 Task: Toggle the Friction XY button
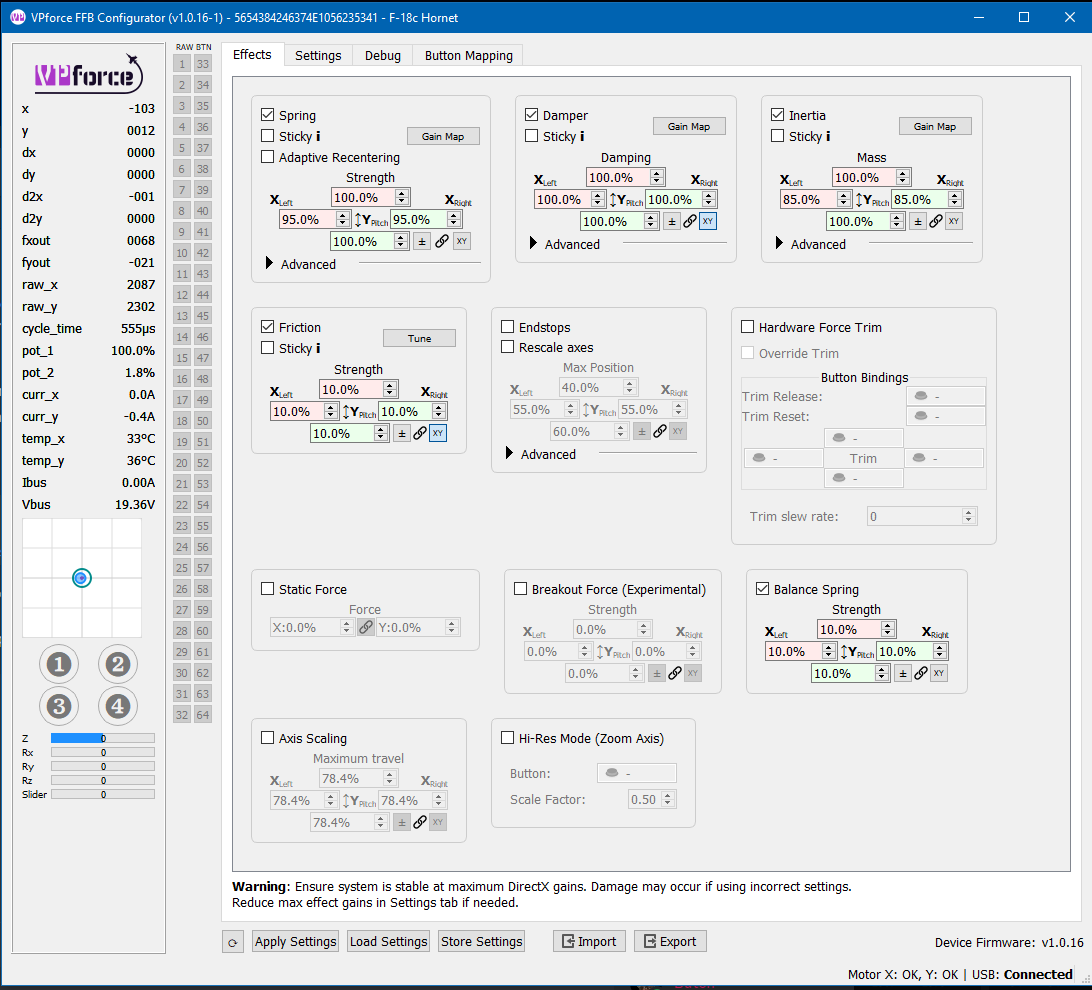coord(438,433)
